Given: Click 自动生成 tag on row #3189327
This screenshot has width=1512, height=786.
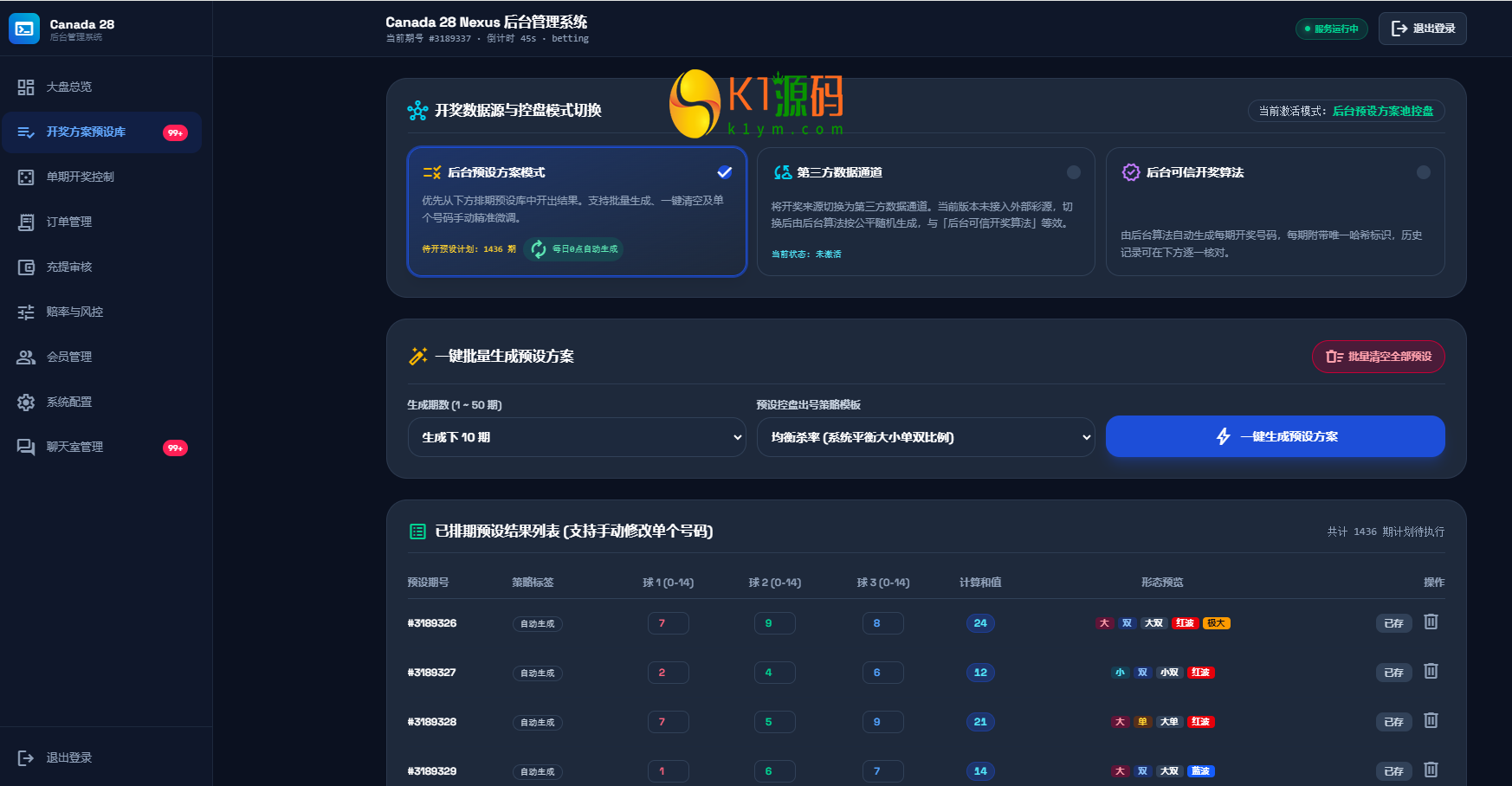Looking at the screenshot, I should click(x=537, y=673).
